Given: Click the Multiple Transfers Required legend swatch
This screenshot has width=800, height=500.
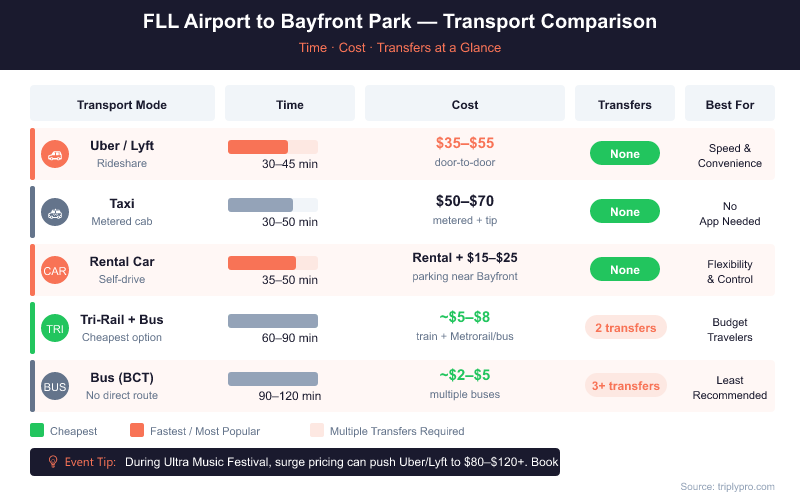Looking at the screenshot, I should [317, 431].
